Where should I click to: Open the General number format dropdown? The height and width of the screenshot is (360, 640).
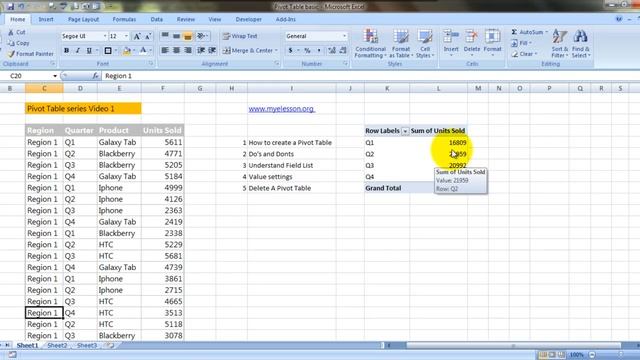pyautogui.click(x=344, y=36)
